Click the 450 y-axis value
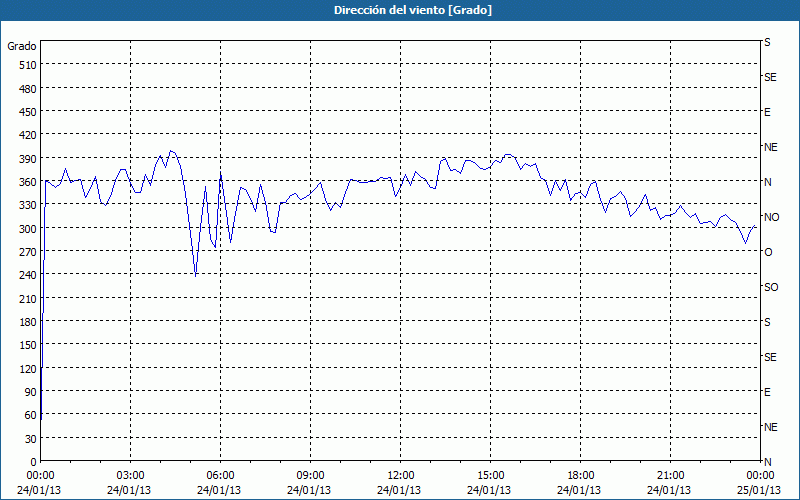The width and height of the screenshot is (800, 500). tap(28, 112)
